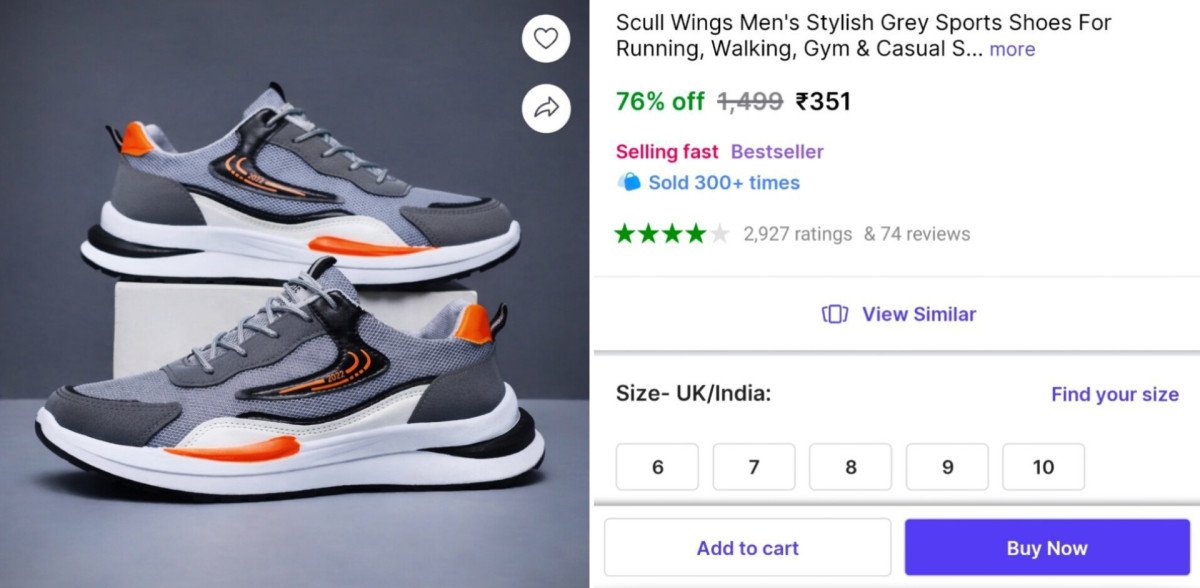Open the 2,927 ratings link
The width and height of the screenshot is (1200, 588).
coord(797,234)
